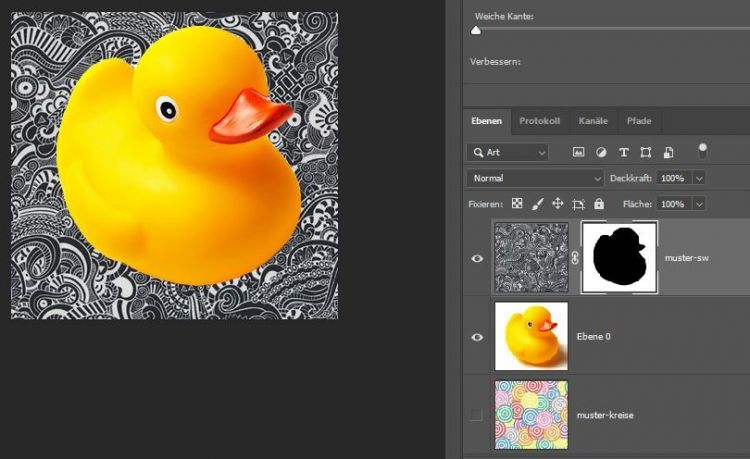Select the Ebene 0 duck thumbnail
Image resolution: width=750 pixels, height=459 pixels.
(x=531, y=336)
